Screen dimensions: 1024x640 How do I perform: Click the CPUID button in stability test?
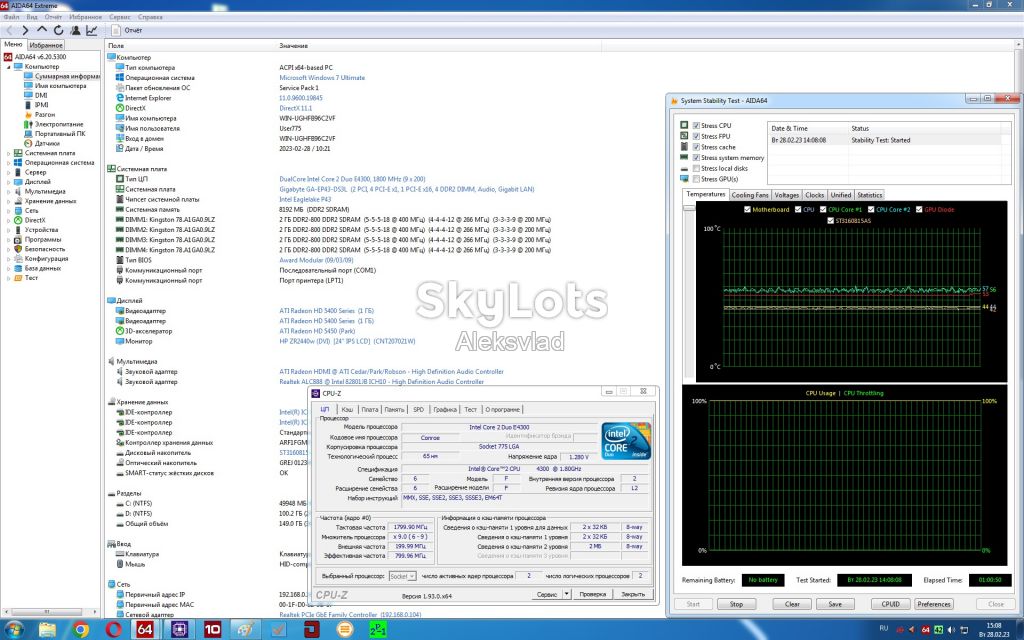(890, 604)
